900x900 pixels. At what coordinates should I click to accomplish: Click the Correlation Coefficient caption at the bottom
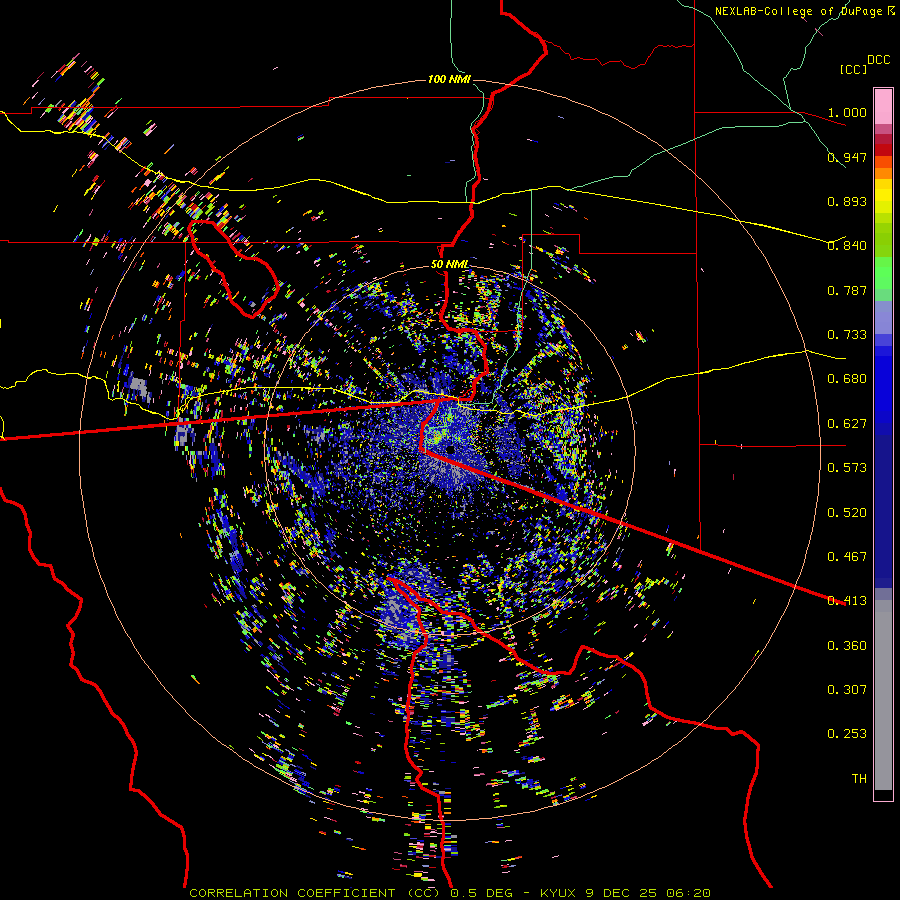(450, 893)
